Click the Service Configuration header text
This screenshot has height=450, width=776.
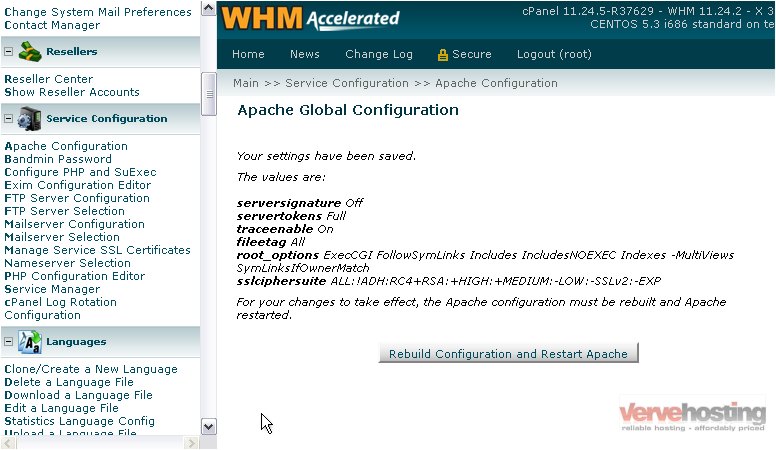107,119
